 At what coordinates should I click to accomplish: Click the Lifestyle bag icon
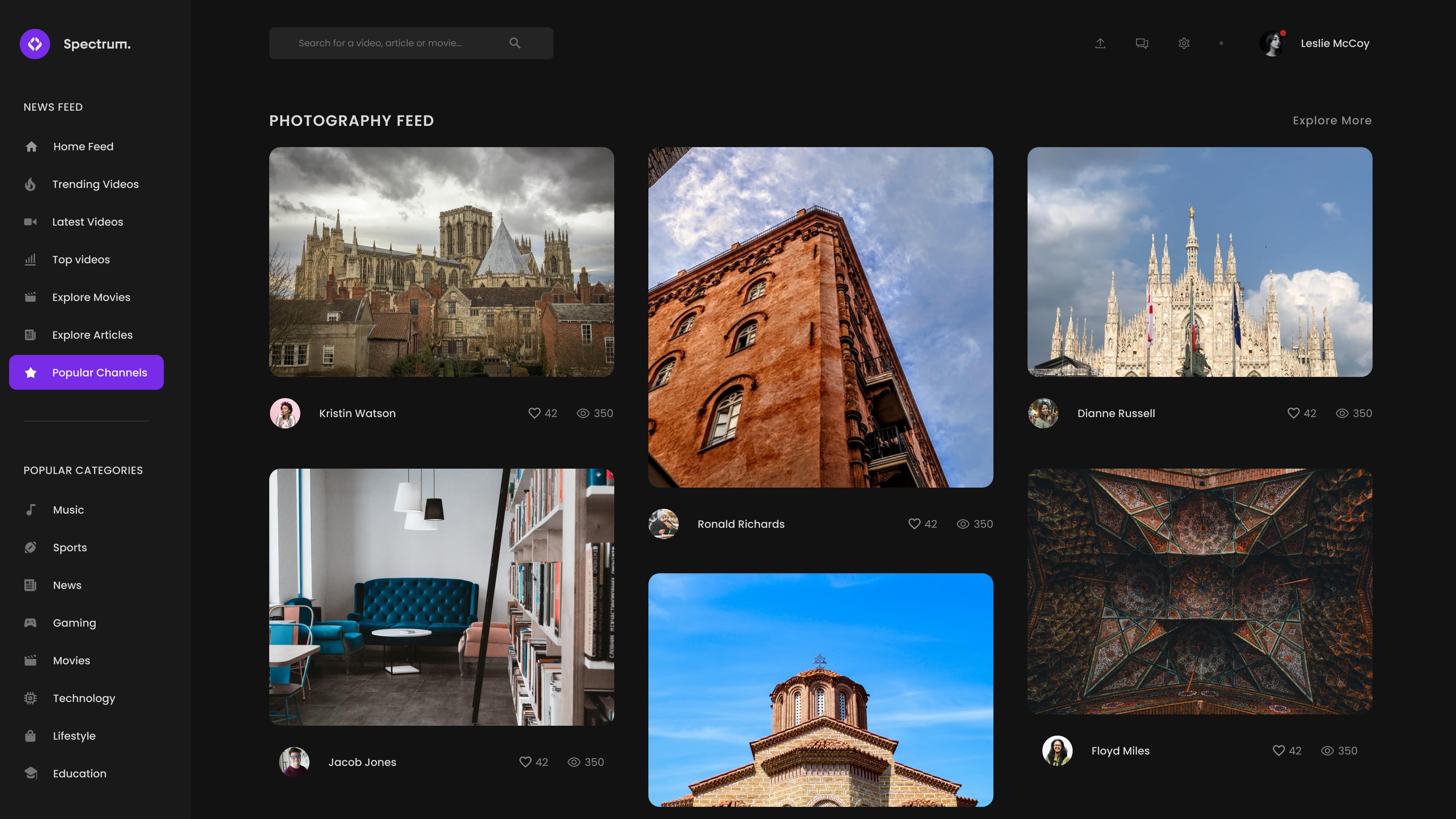pyautogui.click(x=30, y=736)
